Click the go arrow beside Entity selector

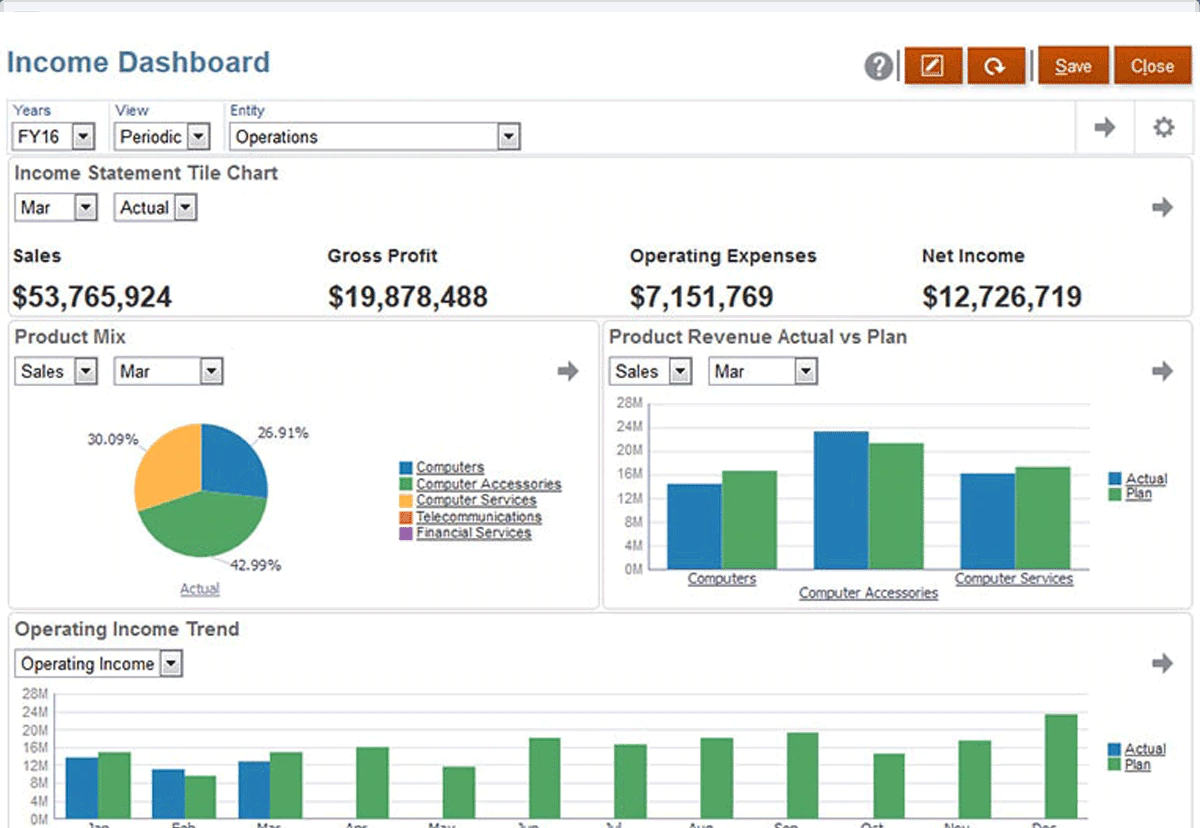(1104, 128)
